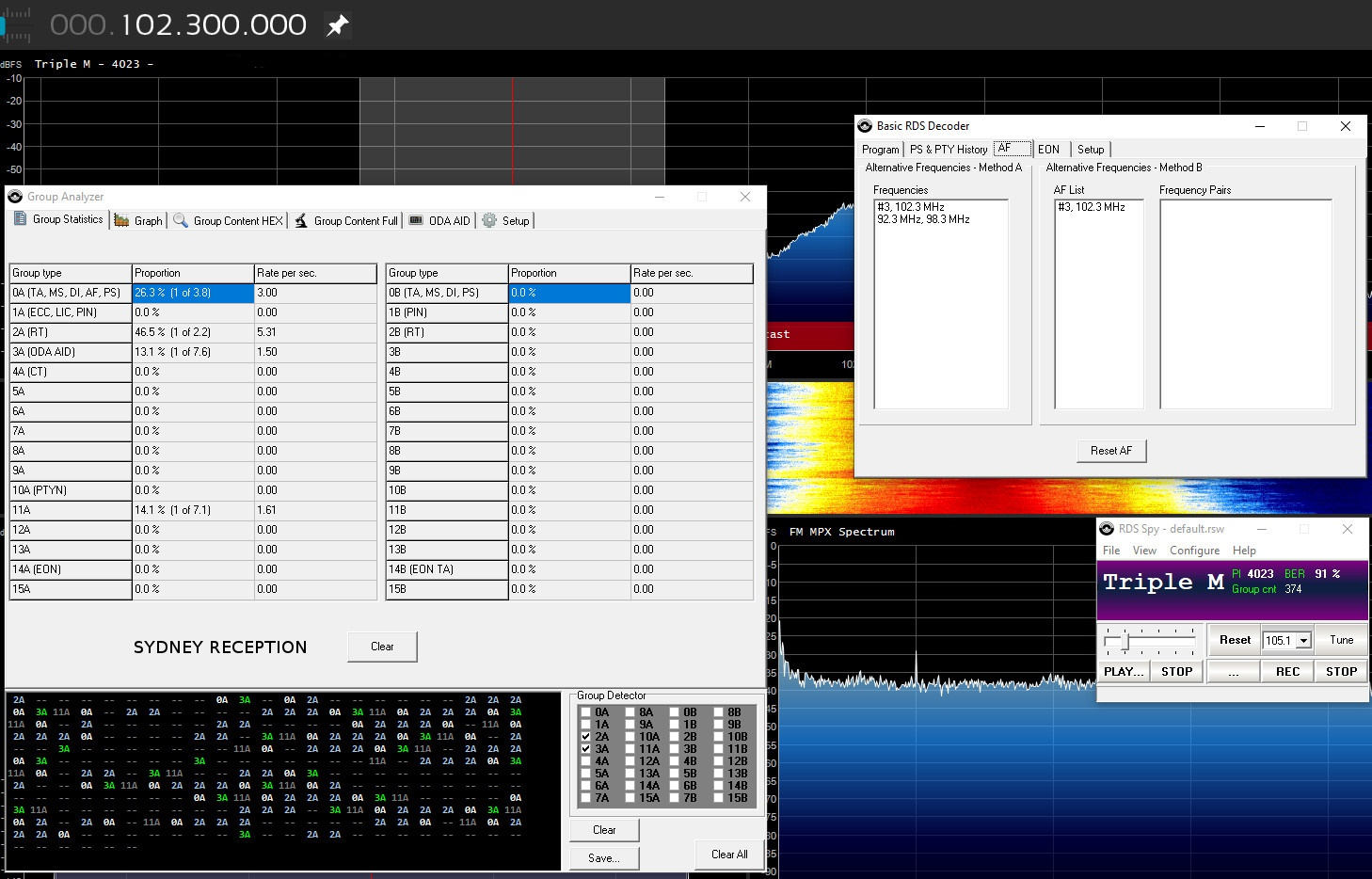The image size is (1372, 879).
Task: Click the RDS Spy playback position slider
Action: pyautogui.click(x=1124, y=641)
